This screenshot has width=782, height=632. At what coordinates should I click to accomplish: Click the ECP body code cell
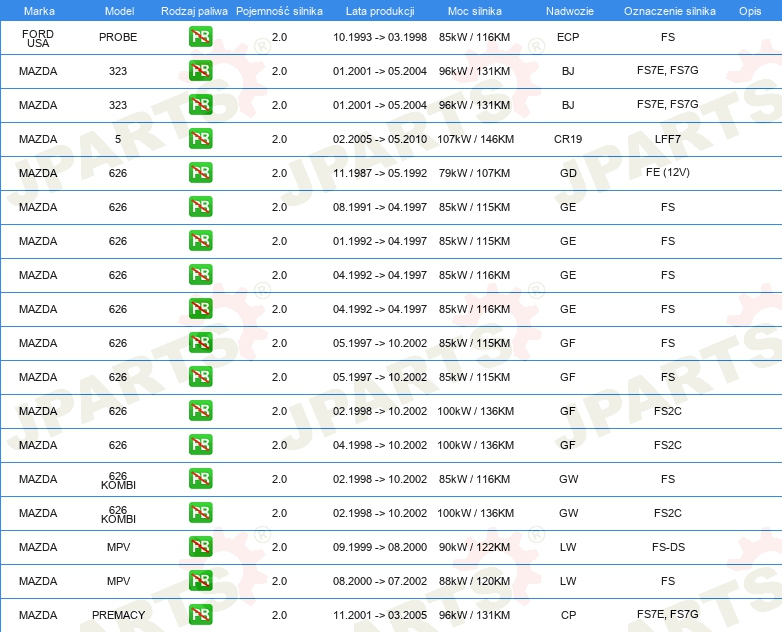pyautogui.click(x=568, y=37)
